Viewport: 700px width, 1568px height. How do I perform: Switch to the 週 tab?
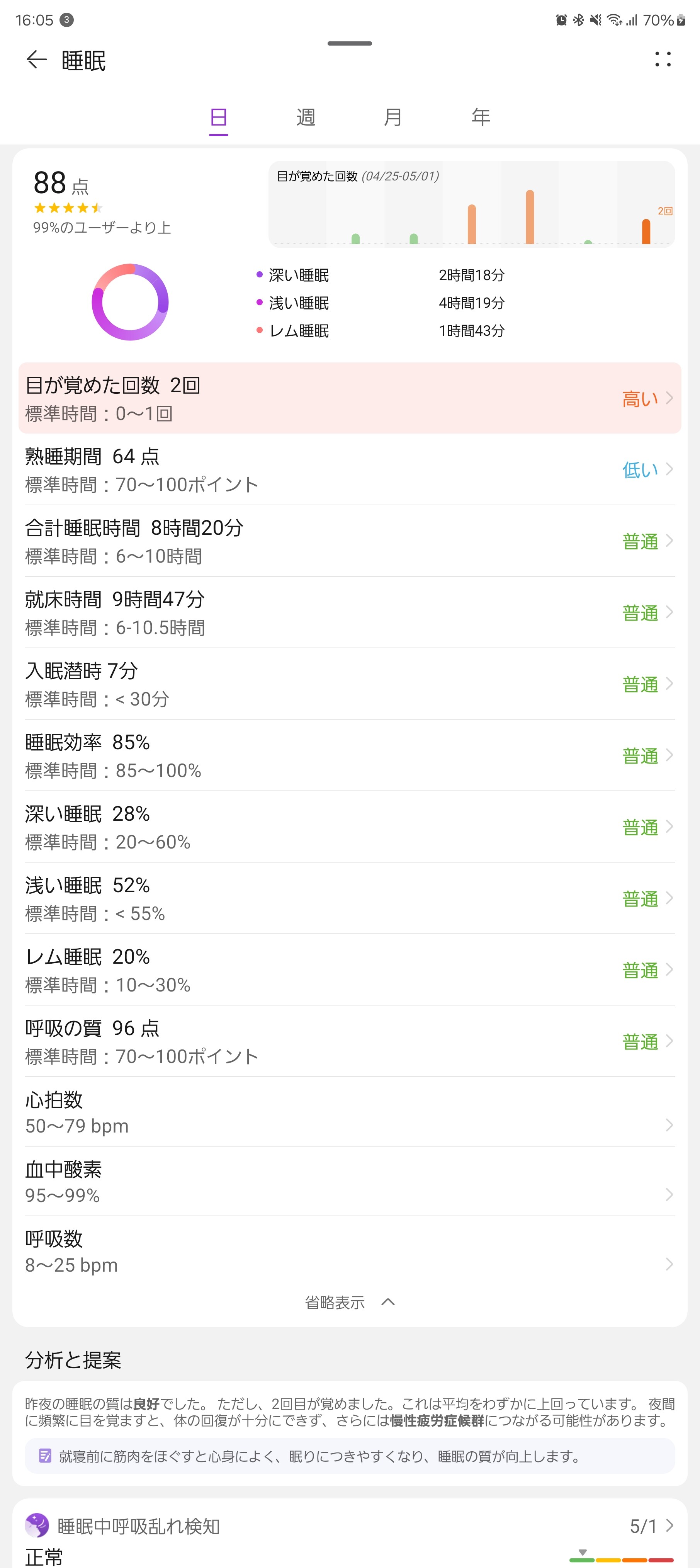(306, 117)
